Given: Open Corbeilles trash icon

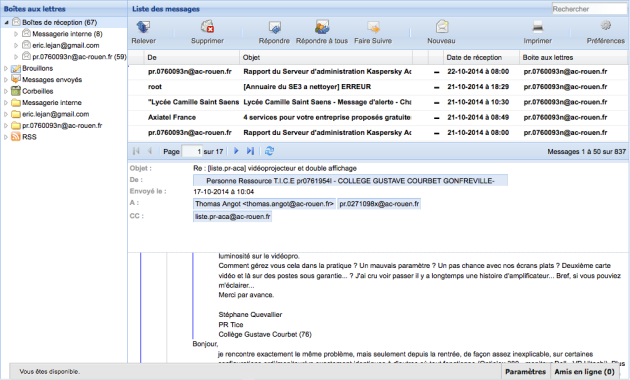Looking at the screenshot, I should tap(16, 91).
